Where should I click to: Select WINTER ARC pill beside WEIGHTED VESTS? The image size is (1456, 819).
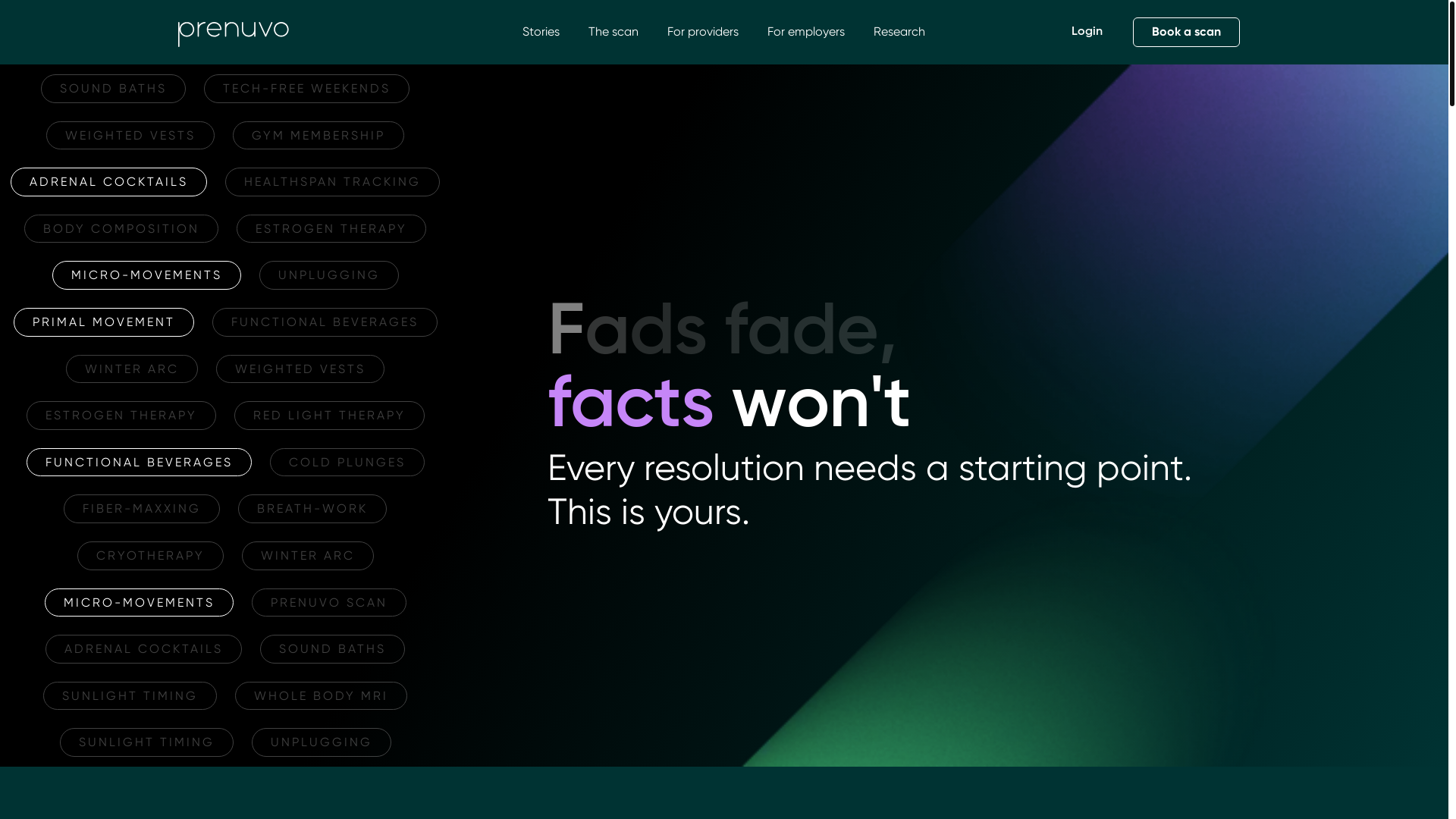[x=132, y=369]
